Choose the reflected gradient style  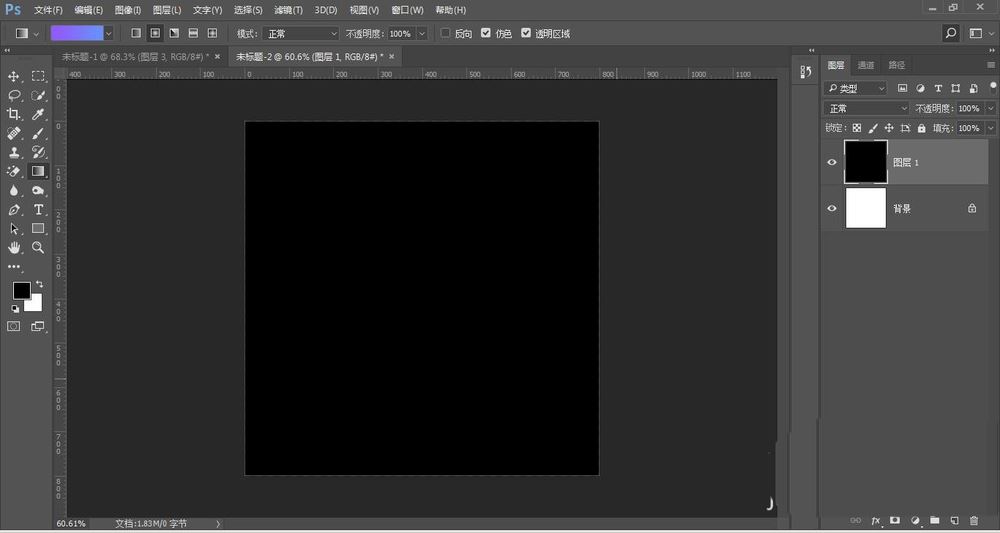tap(193, 33)
